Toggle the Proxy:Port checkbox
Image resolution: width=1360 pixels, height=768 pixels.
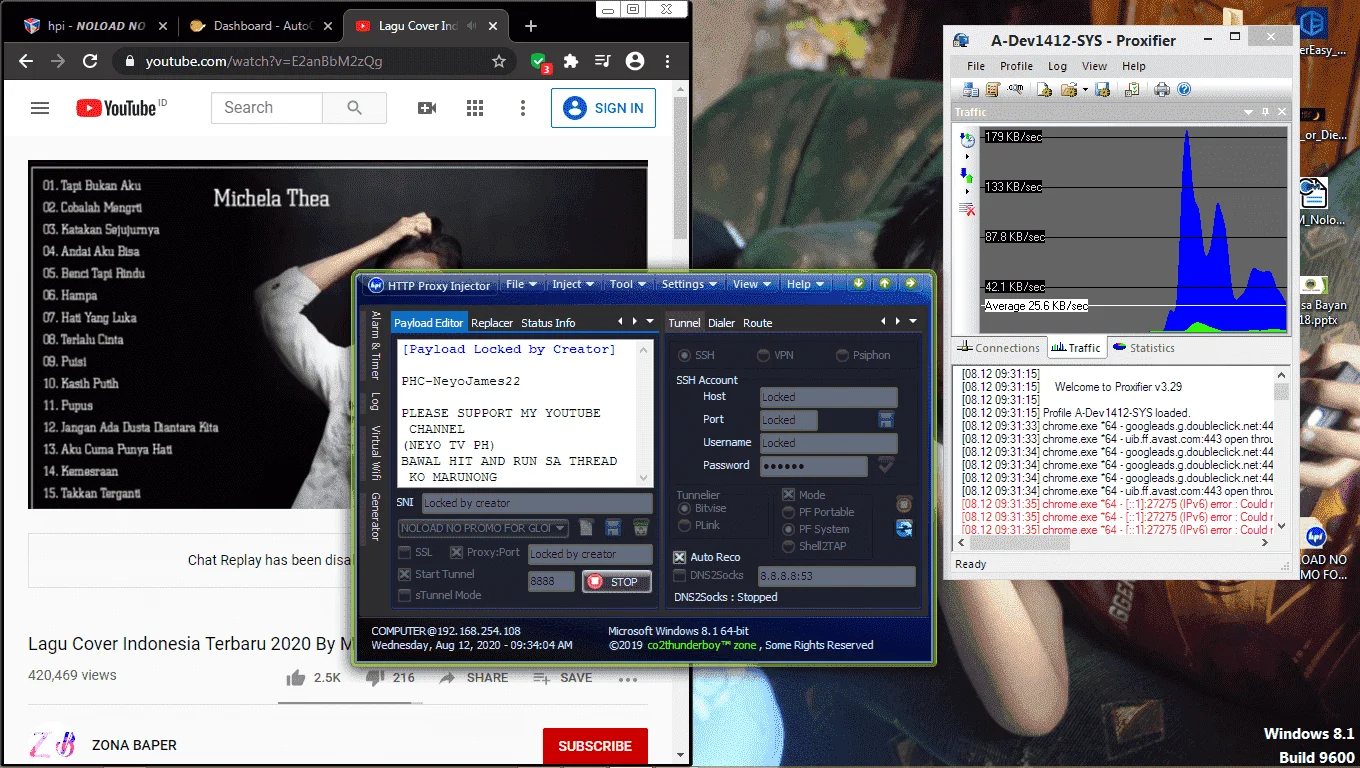pos(456,552)
